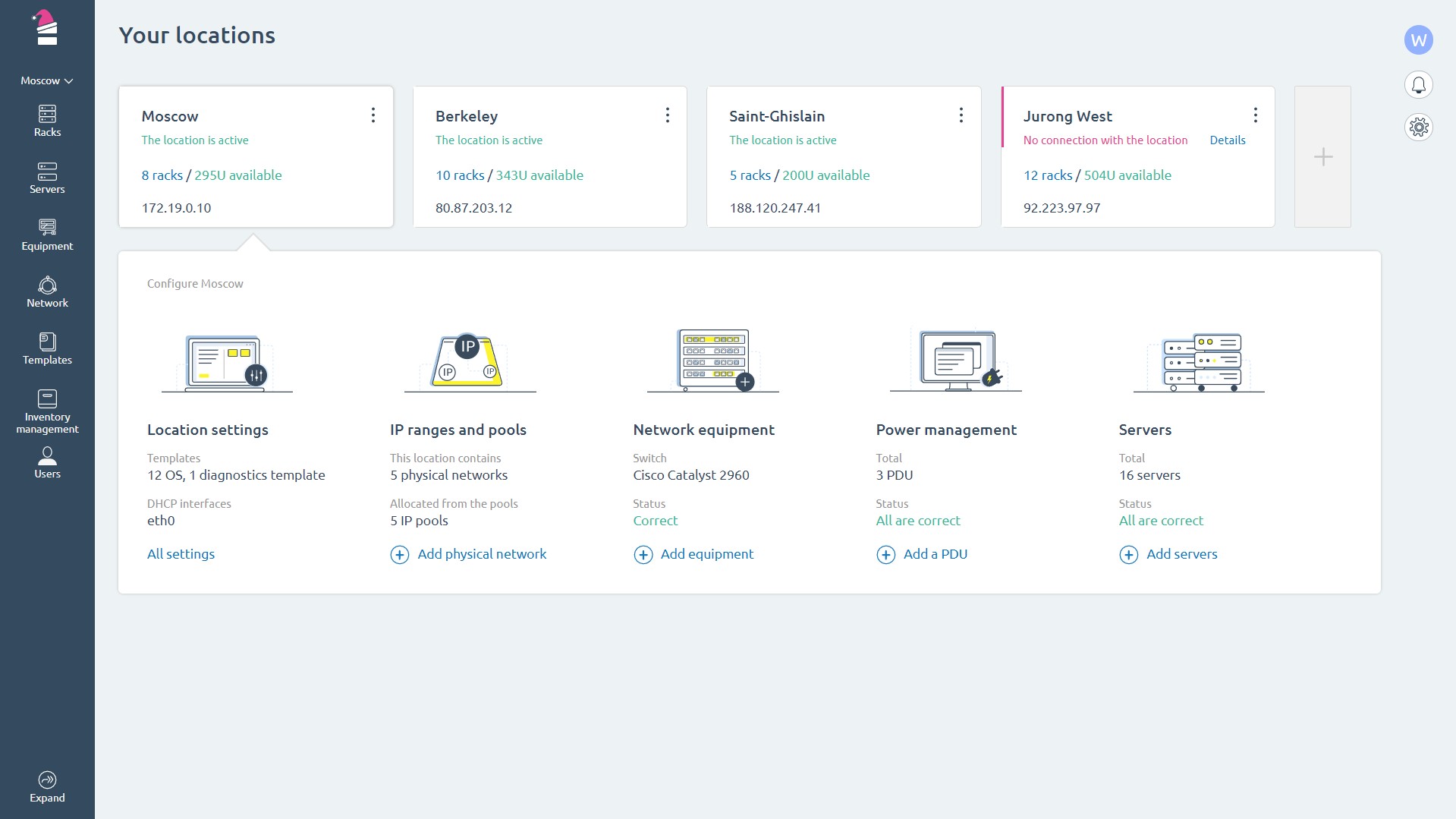Viewport: 1456px width, 819px height.
Task: Click the Network equipment rack illustration
Action: tap(712, 361)
